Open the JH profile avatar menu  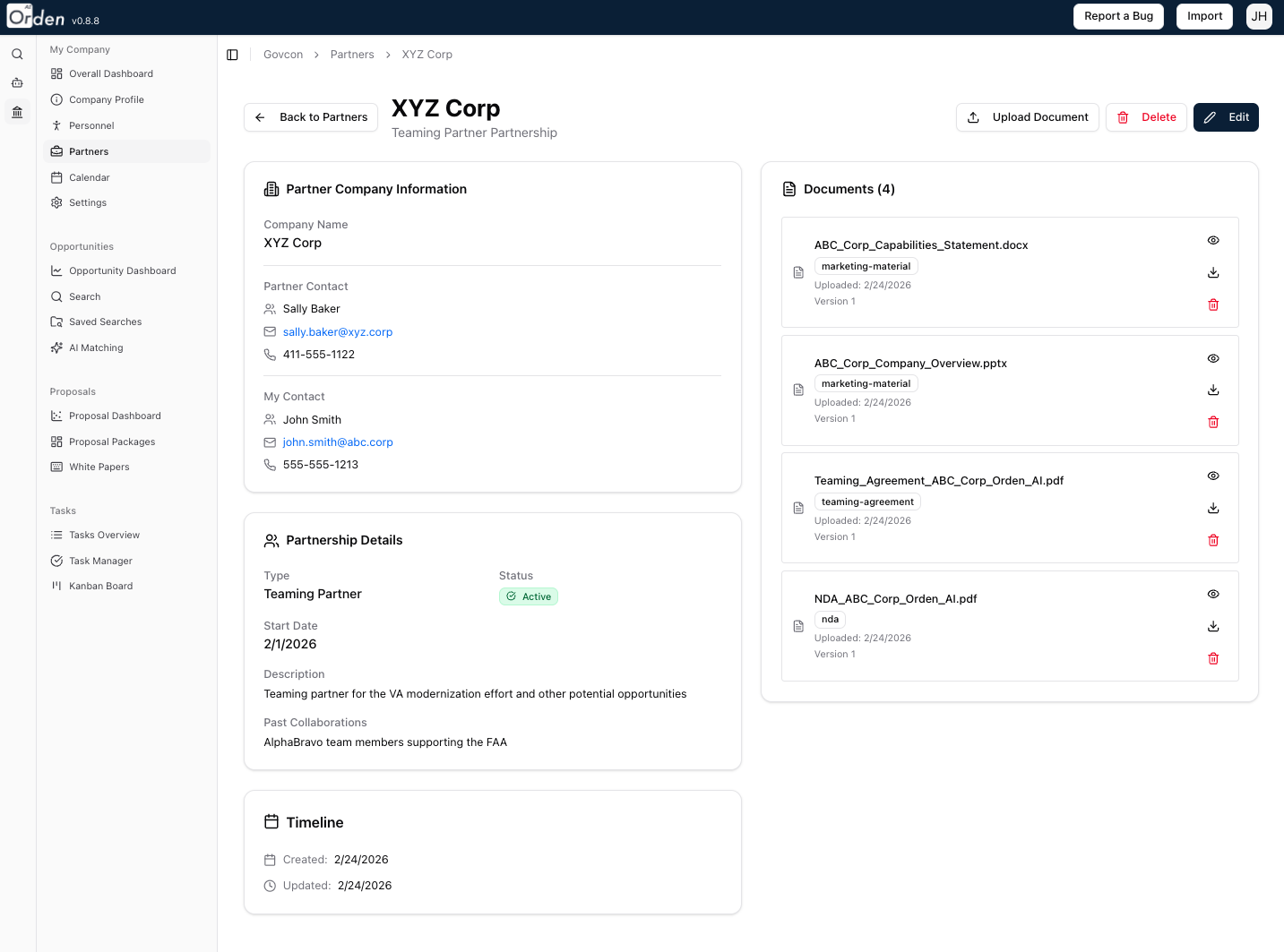[x=1259, y=16]
